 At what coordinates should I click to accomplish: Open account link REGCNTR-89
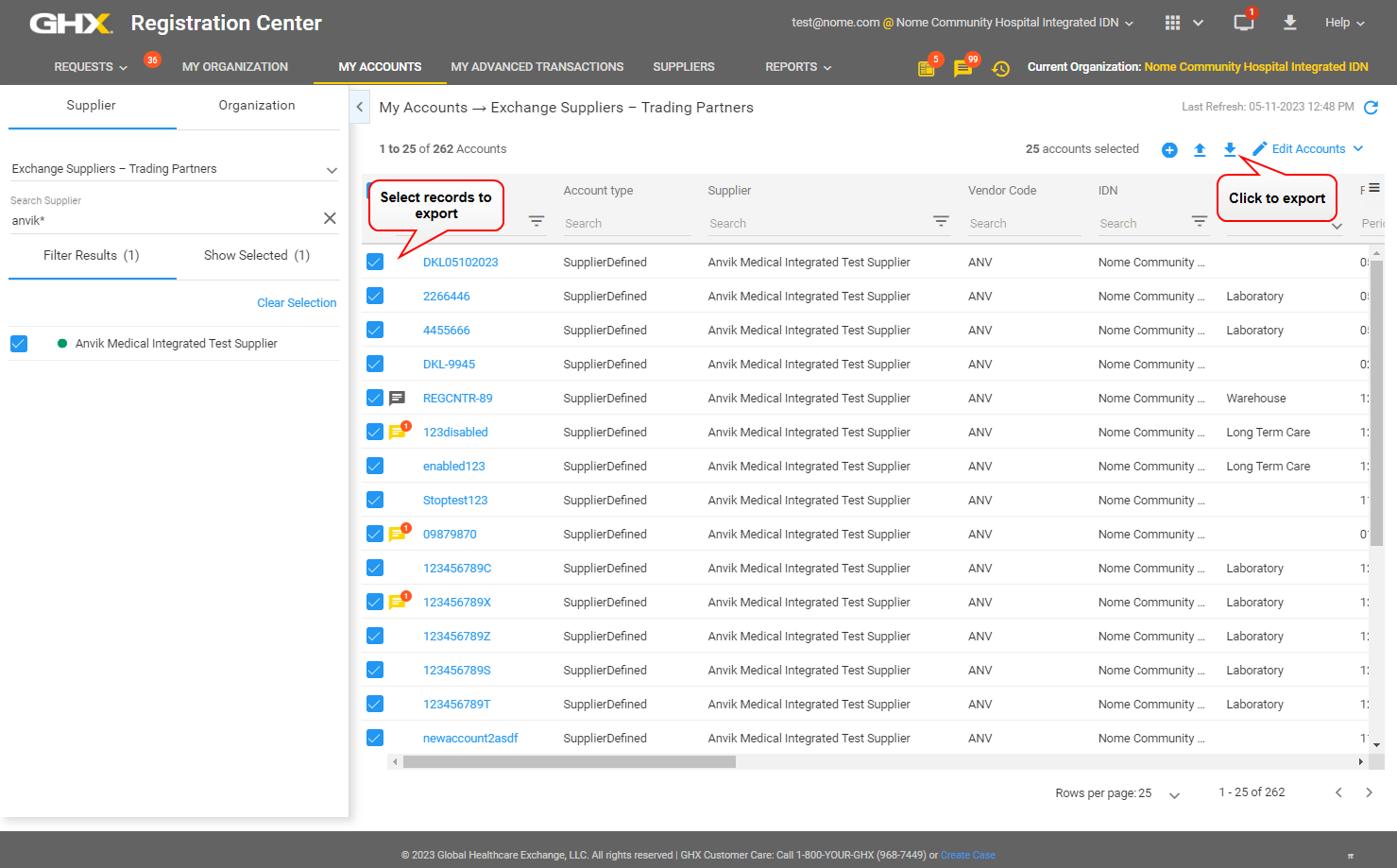click(x=458, y=399)
